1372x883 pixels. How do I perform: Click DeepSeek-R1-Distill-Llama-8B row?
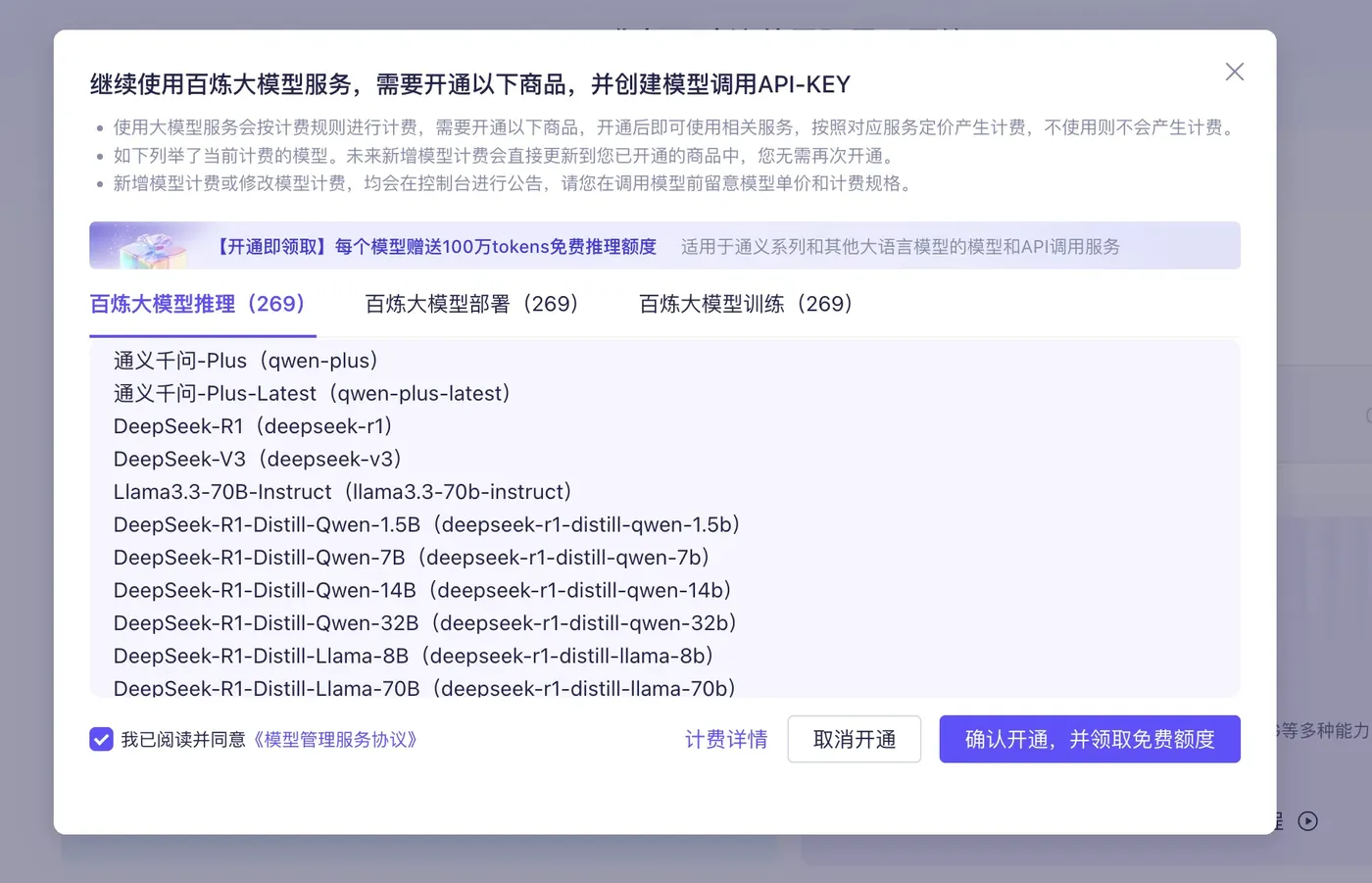414,656
